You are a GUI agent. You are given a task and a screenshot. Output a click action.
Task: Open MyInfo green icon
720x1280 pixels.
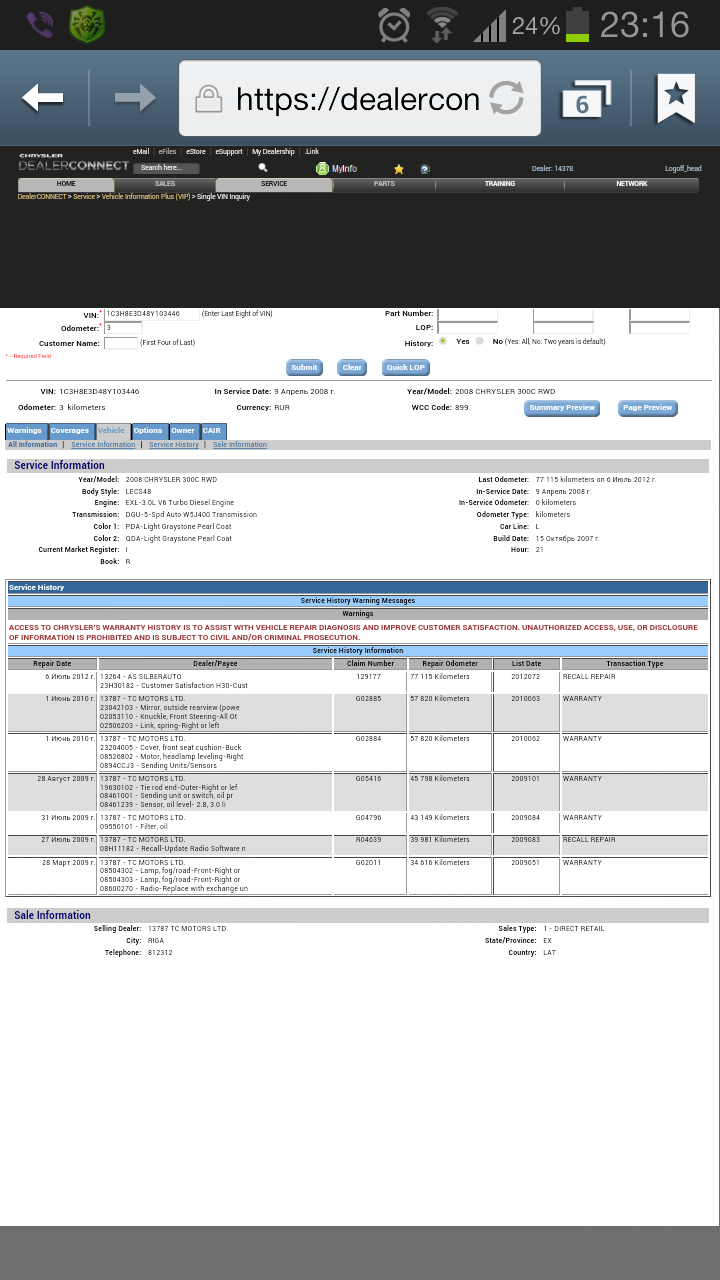coord(322,168)
